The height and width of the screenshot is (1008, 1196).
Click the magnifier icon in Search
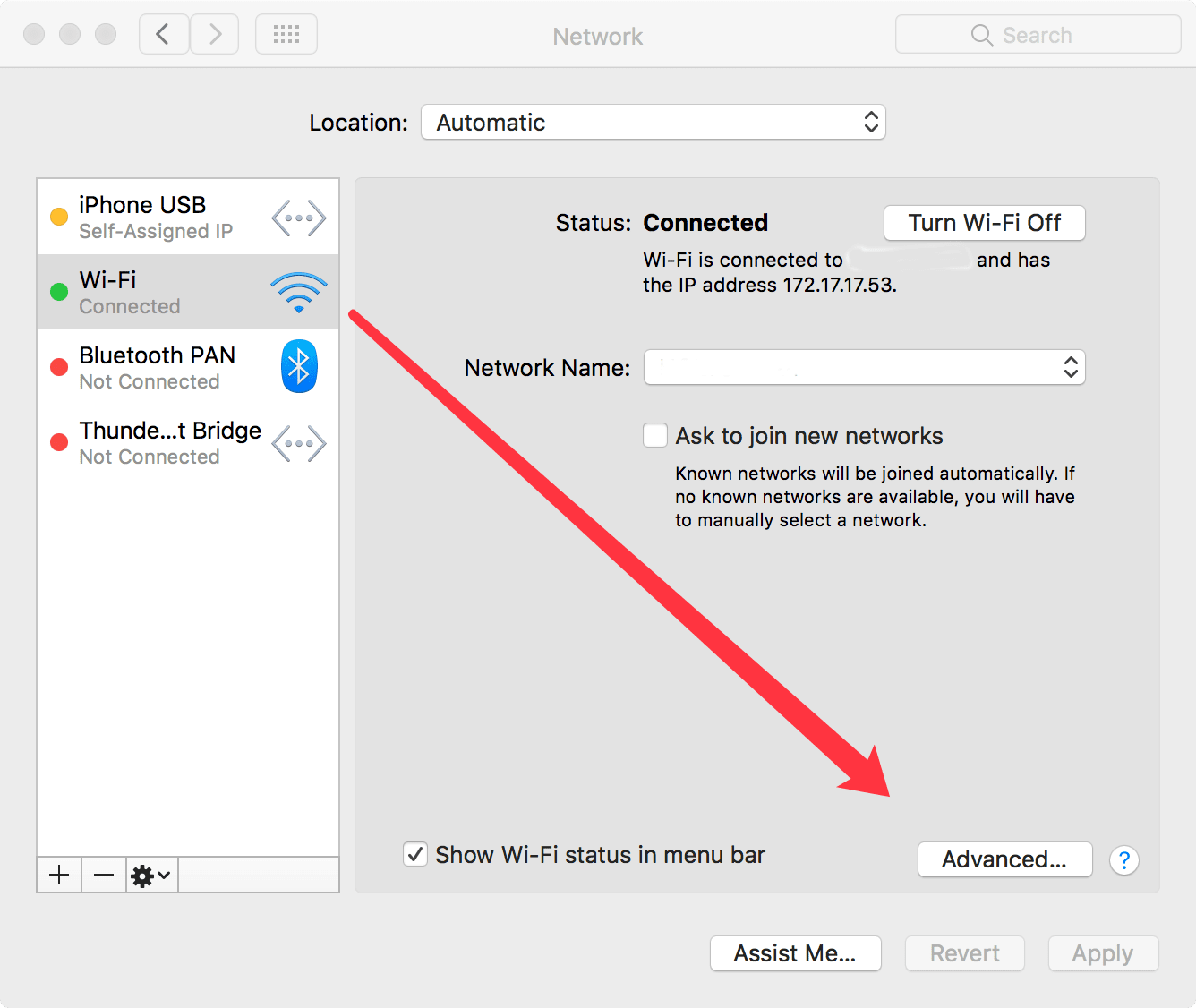tap(982, 35)
